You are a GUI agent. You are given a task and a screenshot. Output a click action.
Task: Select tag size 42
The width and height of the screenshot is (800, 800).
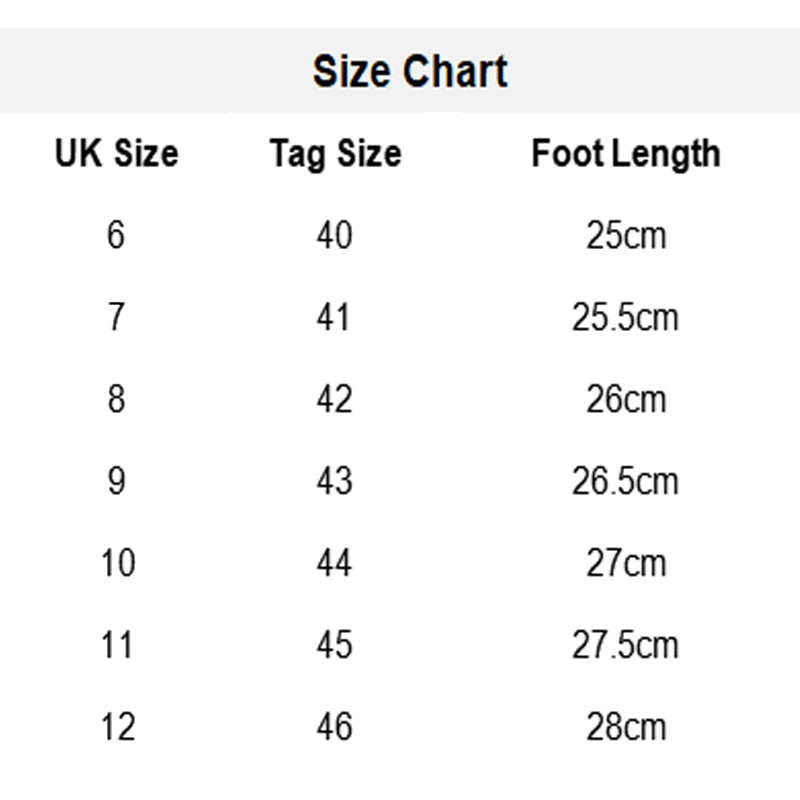[x=334, y=400]
